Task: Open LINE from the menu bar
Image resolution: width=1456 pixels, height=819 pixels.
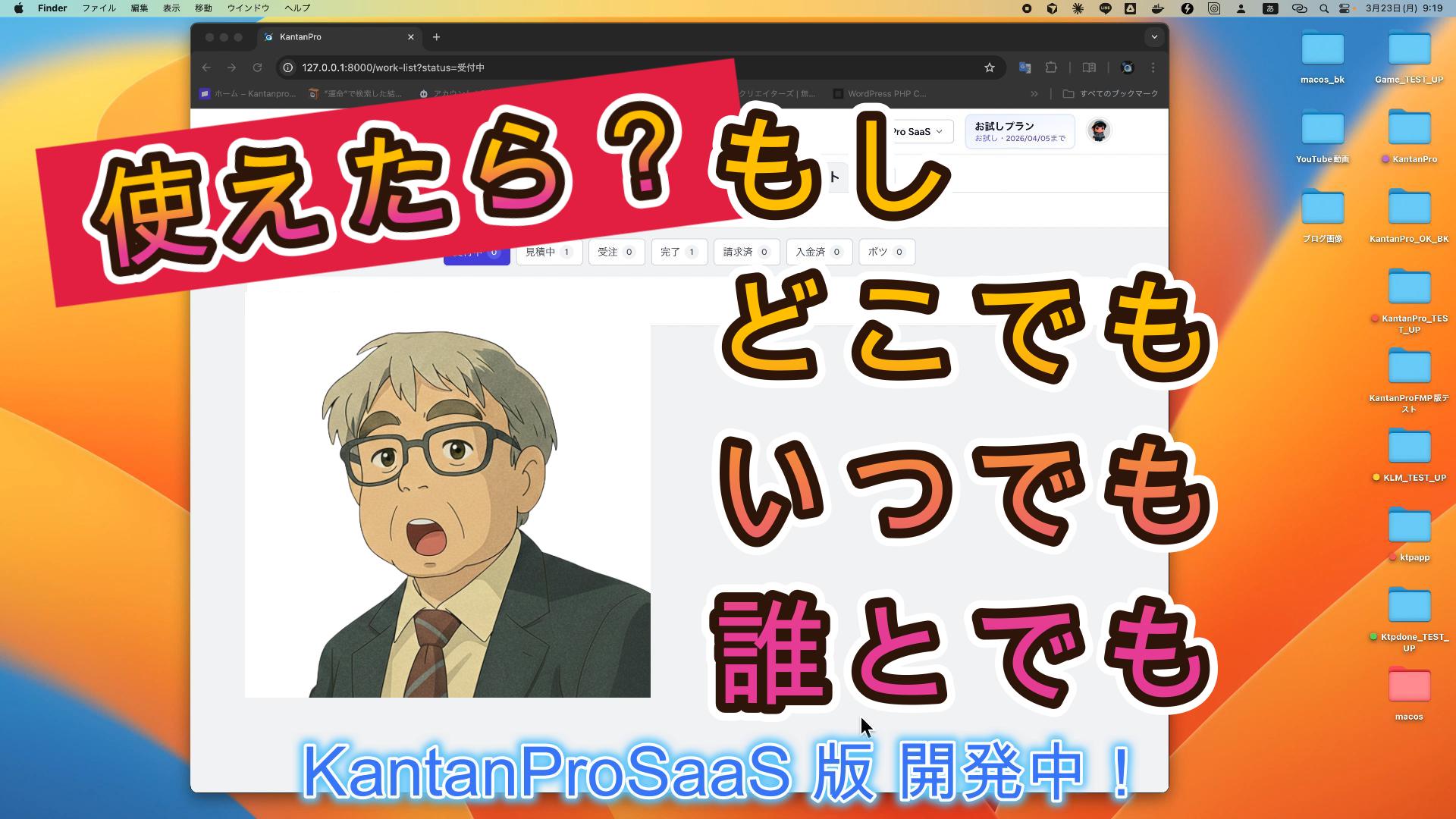Action: tap(1104, 8)
